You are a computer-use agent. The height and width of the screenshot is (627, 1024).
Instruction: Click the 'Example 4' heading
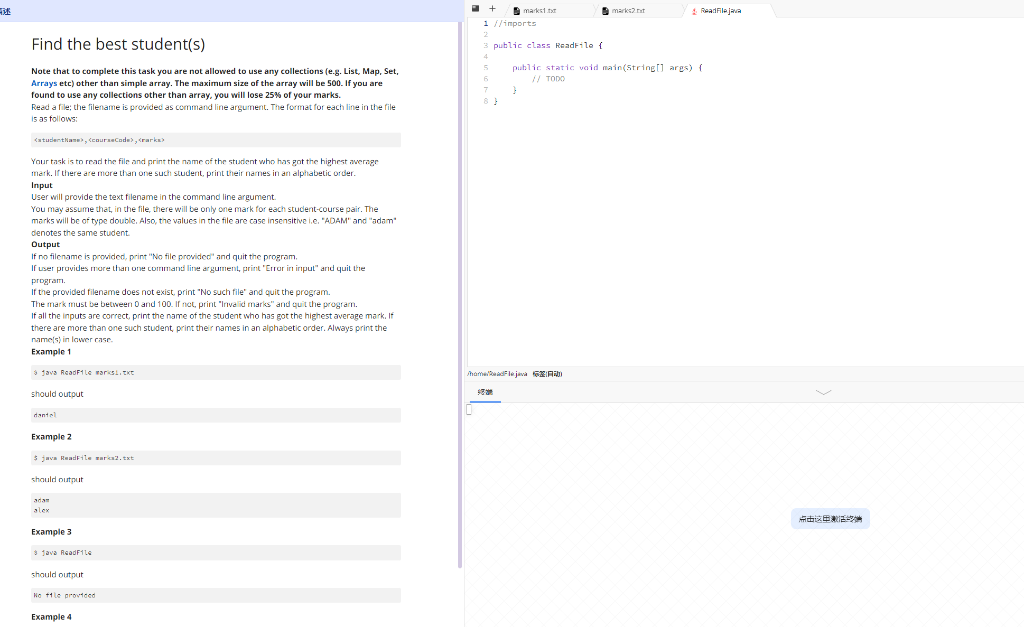pyautogui.click(x=52, y=617)
